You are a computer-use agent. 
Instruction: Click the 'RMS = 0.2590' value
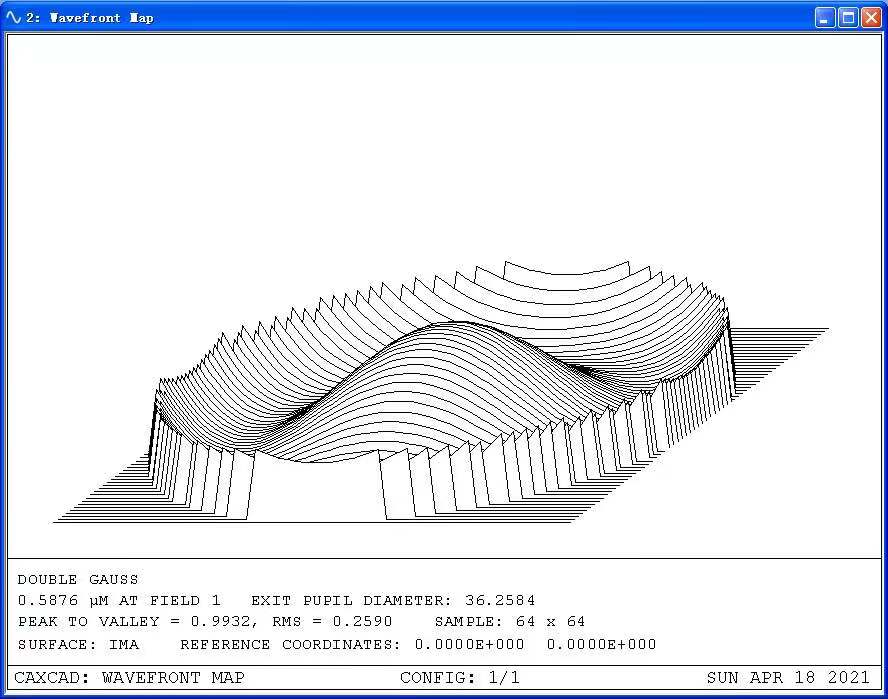tap(332, 621)
